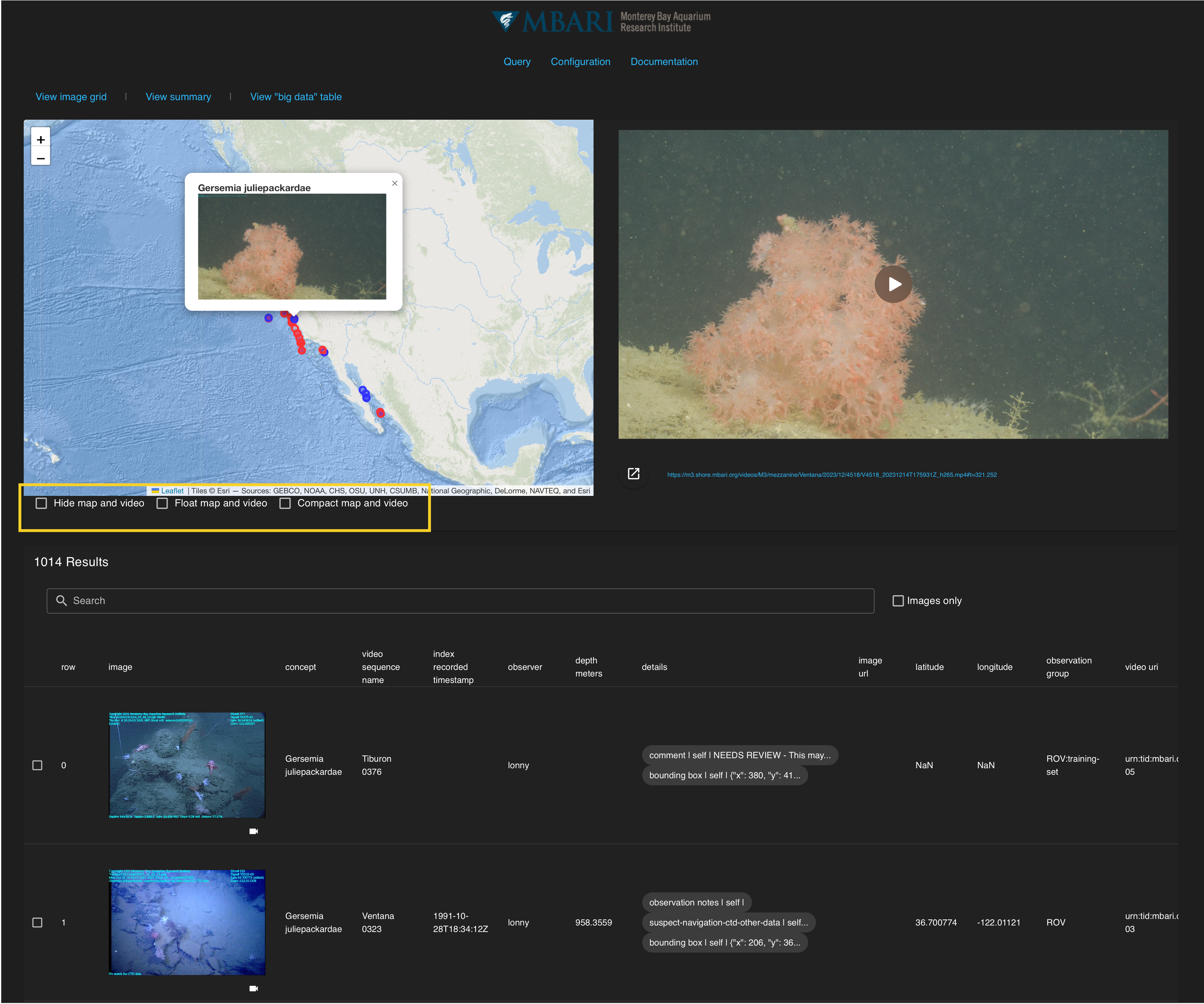Image resolution: width=1204 pixels, height=1004 pixels.
Task: Open the Configuration page
Action: click(x=580, y=61)
